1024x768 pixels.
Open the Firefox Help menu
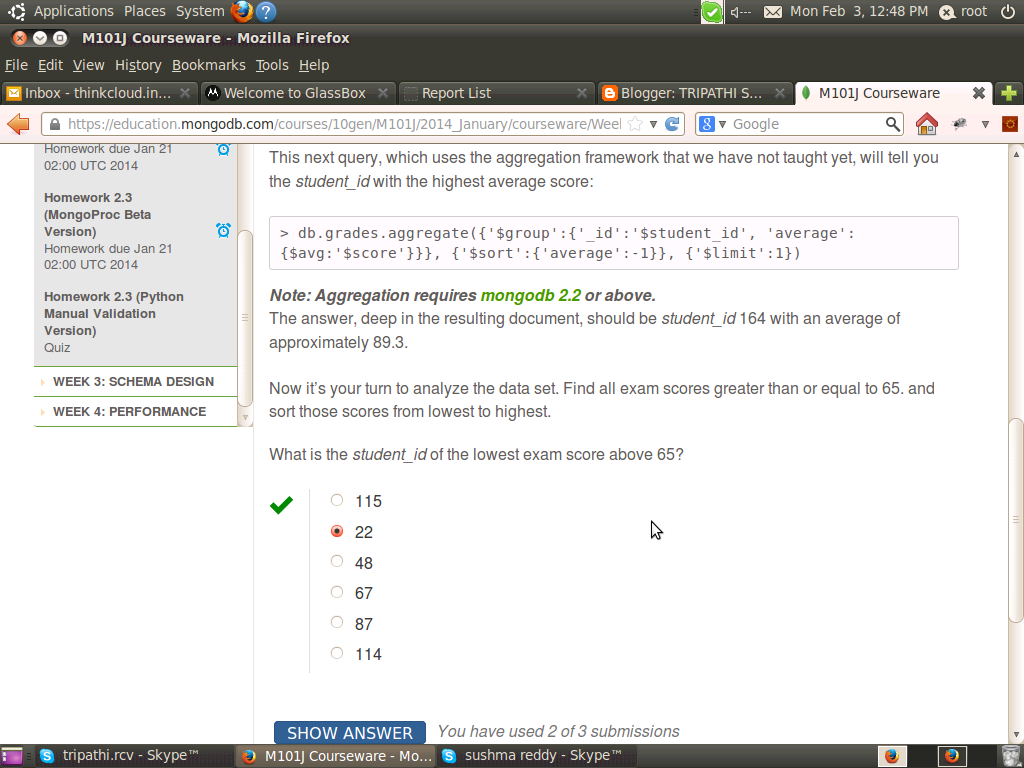(x=313, y=65)
